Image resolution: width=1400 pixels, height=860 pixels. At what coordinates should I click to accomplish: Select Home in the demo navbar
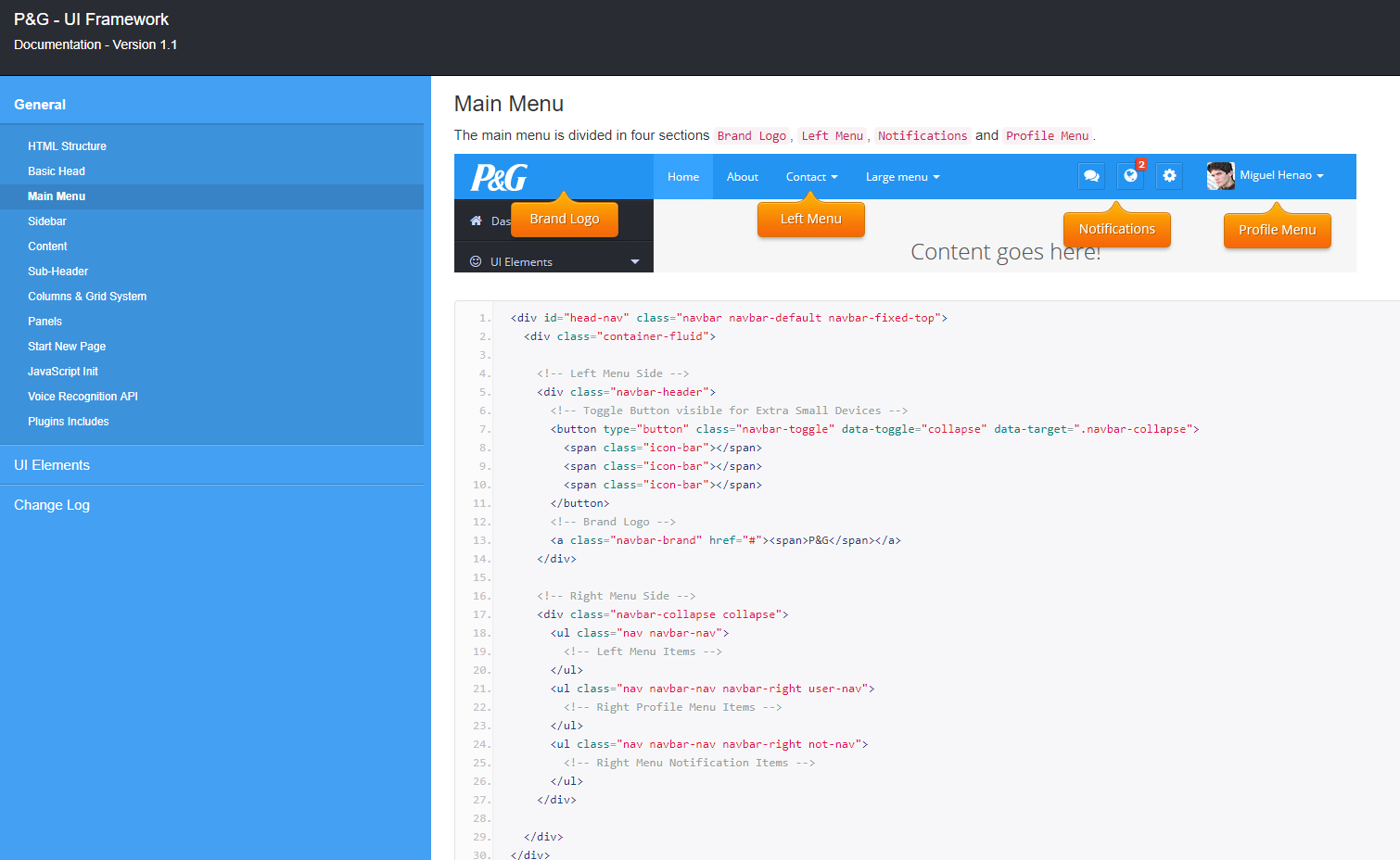point(683,176)
